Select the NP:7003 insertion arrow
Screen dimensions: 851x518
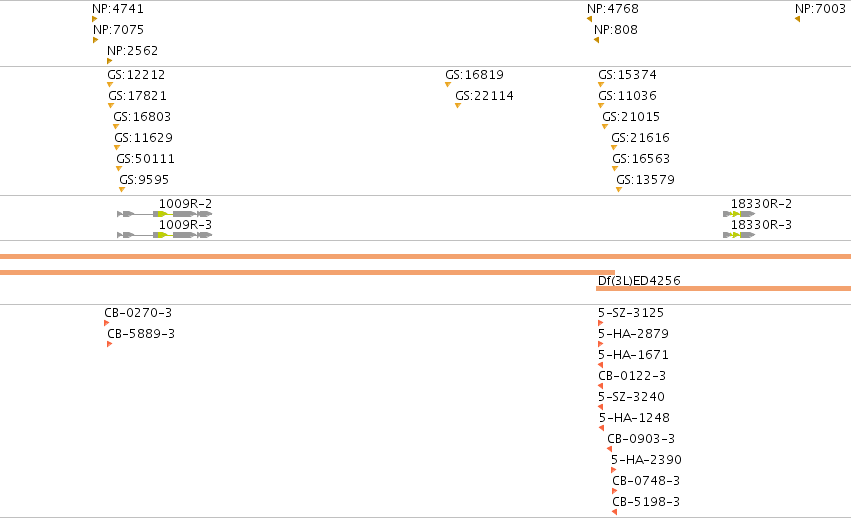pos(797,20)
